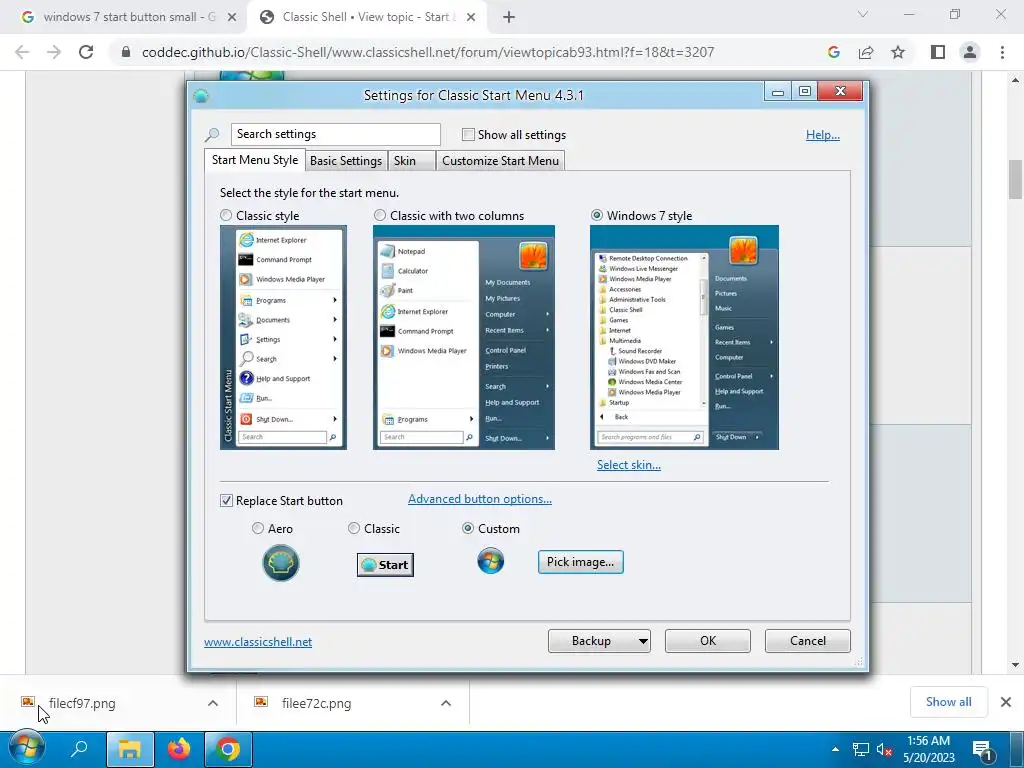Viewport: 1024px width, 768px height.
Task: Reload the page in Chrome
Action: coord(86,52)
